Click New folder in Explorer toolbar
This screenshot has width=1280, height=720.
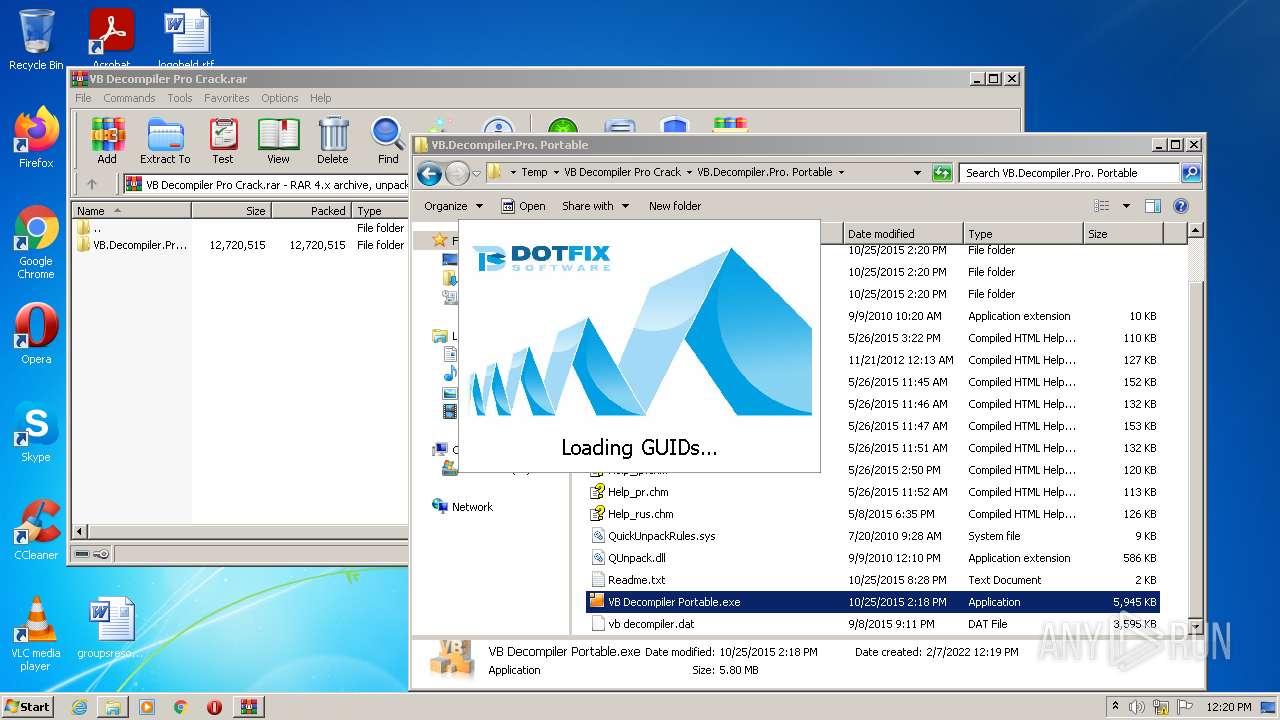675,206
